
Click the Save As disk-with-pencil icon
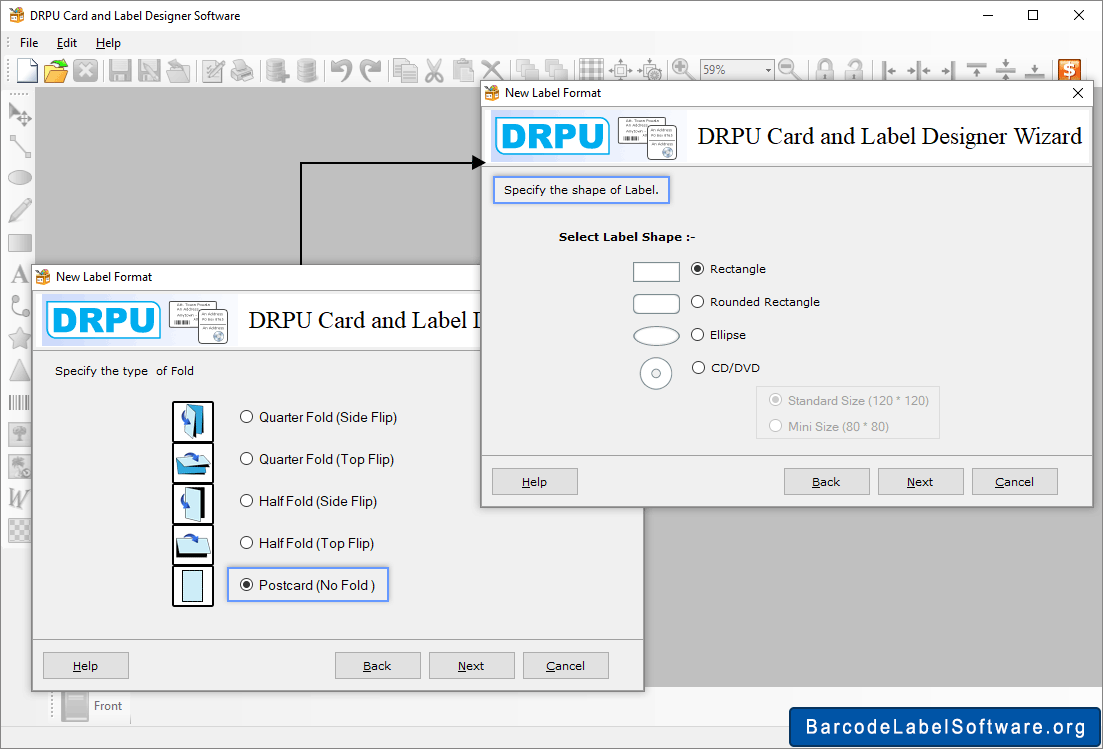(149, 70)
